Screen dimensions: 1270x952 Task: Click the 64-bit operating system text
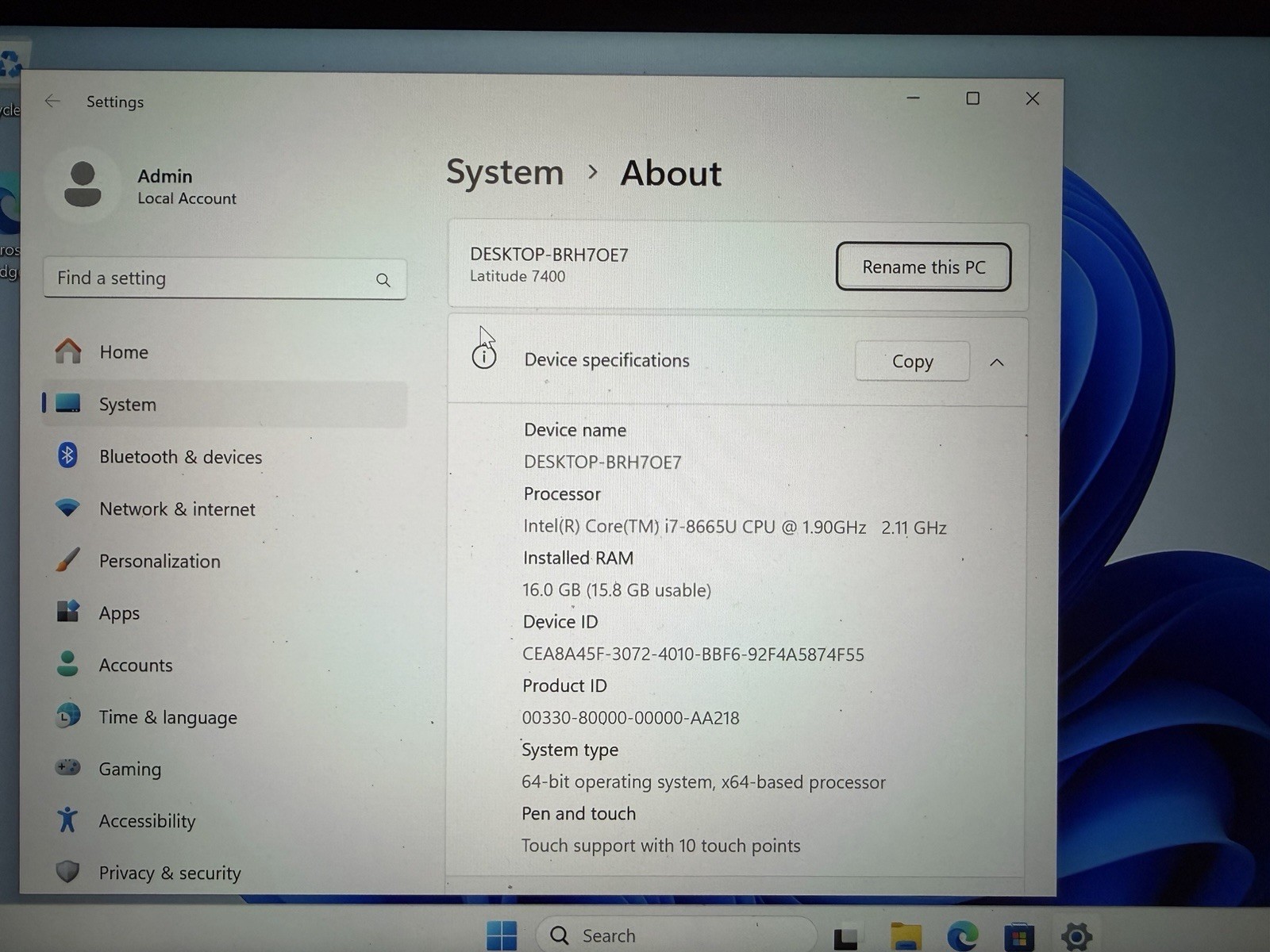703,782
